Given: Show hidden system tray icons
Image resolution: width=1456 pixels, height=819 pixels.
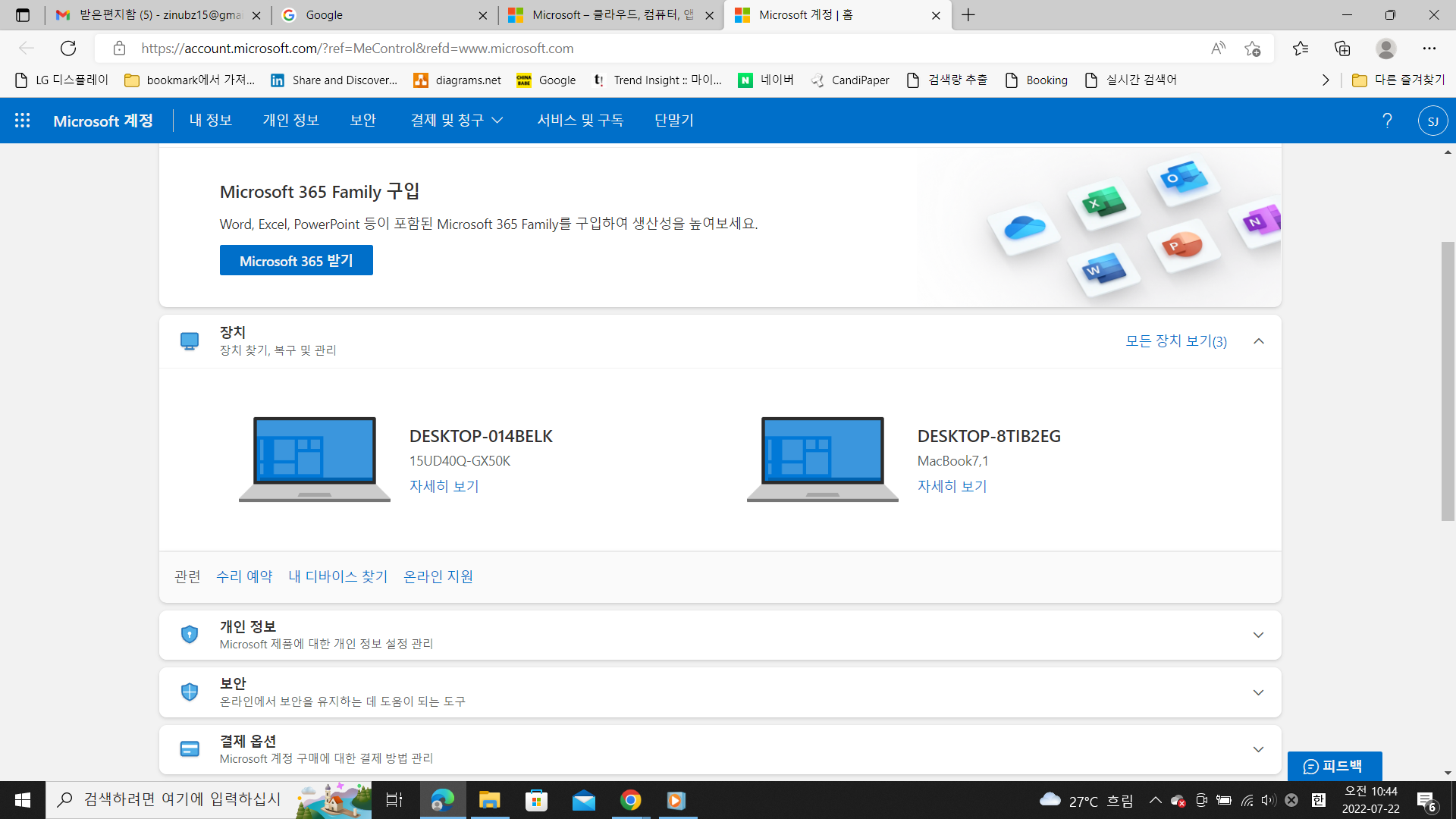Looking at the screenshot, I should [x=1155, y=800].
